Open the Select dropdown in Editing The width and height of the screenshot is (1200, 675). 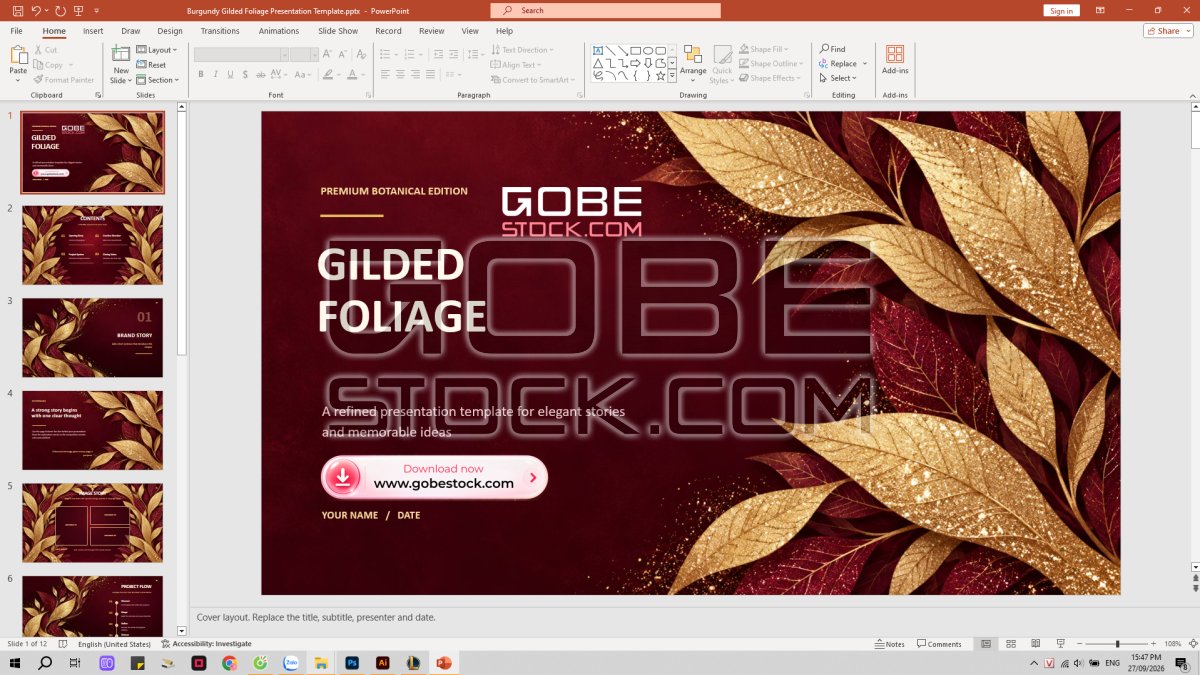coord(837,78)
